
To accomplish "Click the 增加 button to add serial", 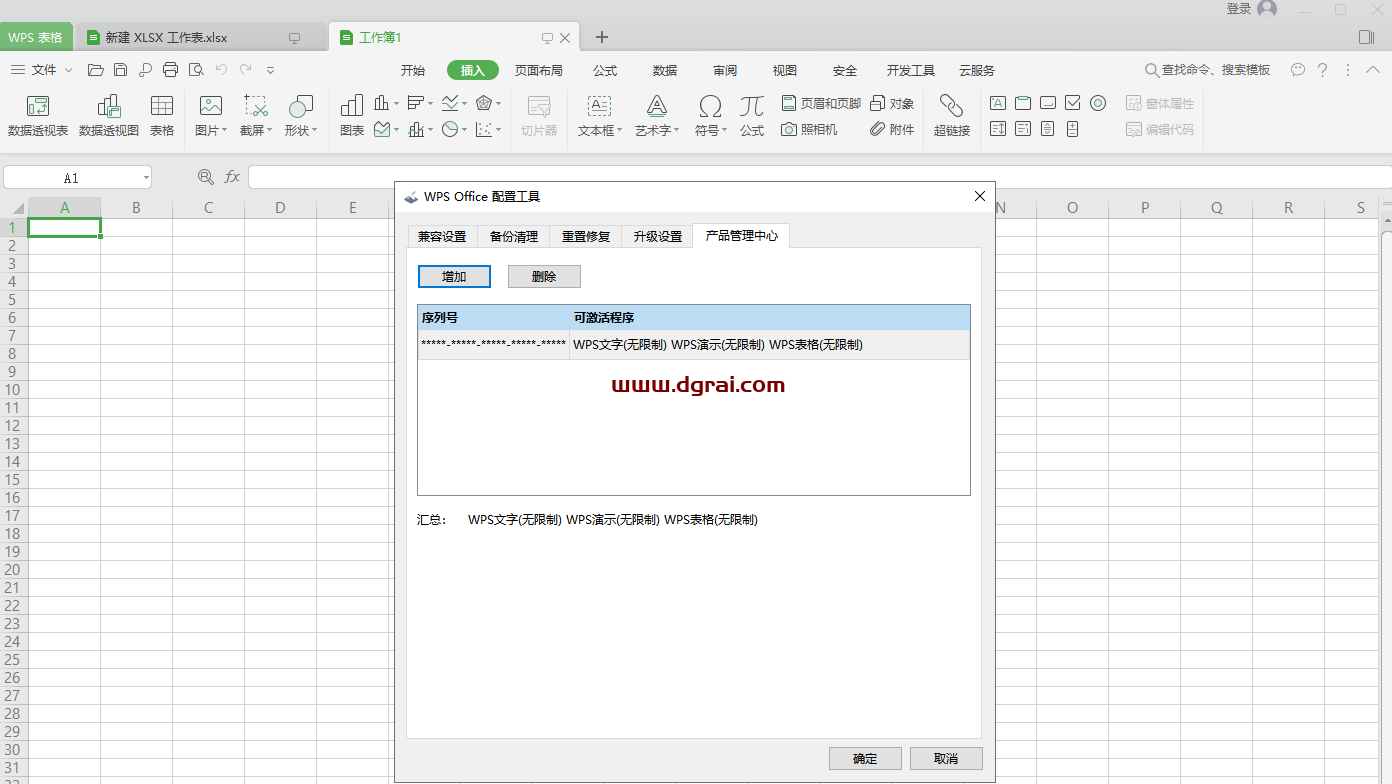I will point(454,276).
